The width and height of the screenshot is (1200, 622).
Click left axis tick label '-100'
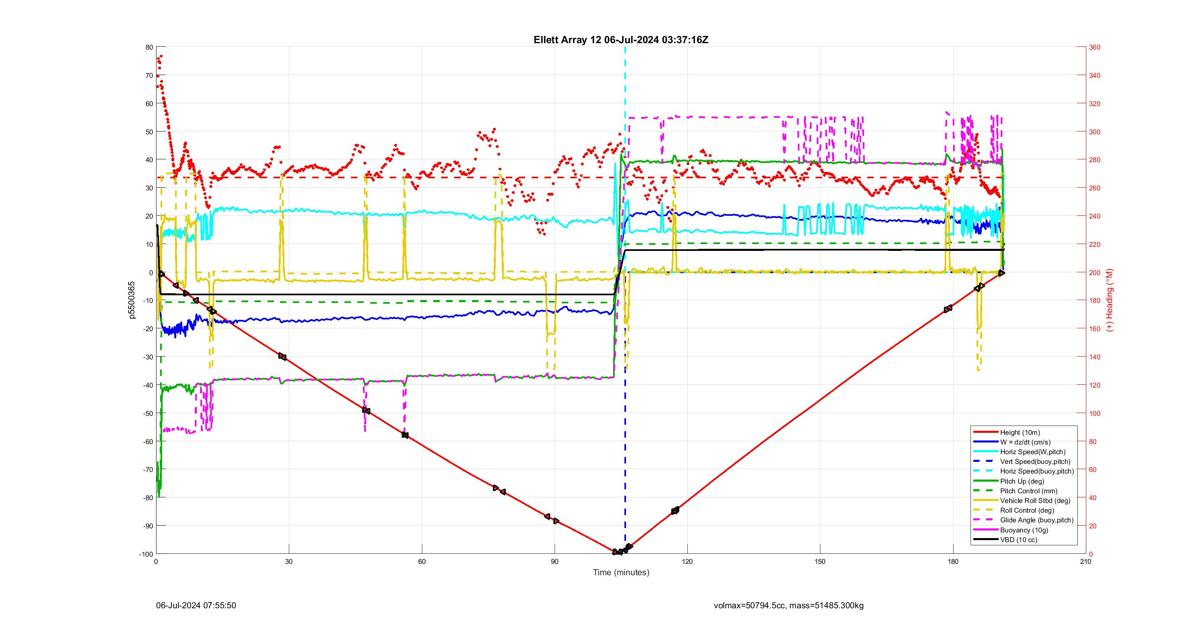(x=145, y=554)
